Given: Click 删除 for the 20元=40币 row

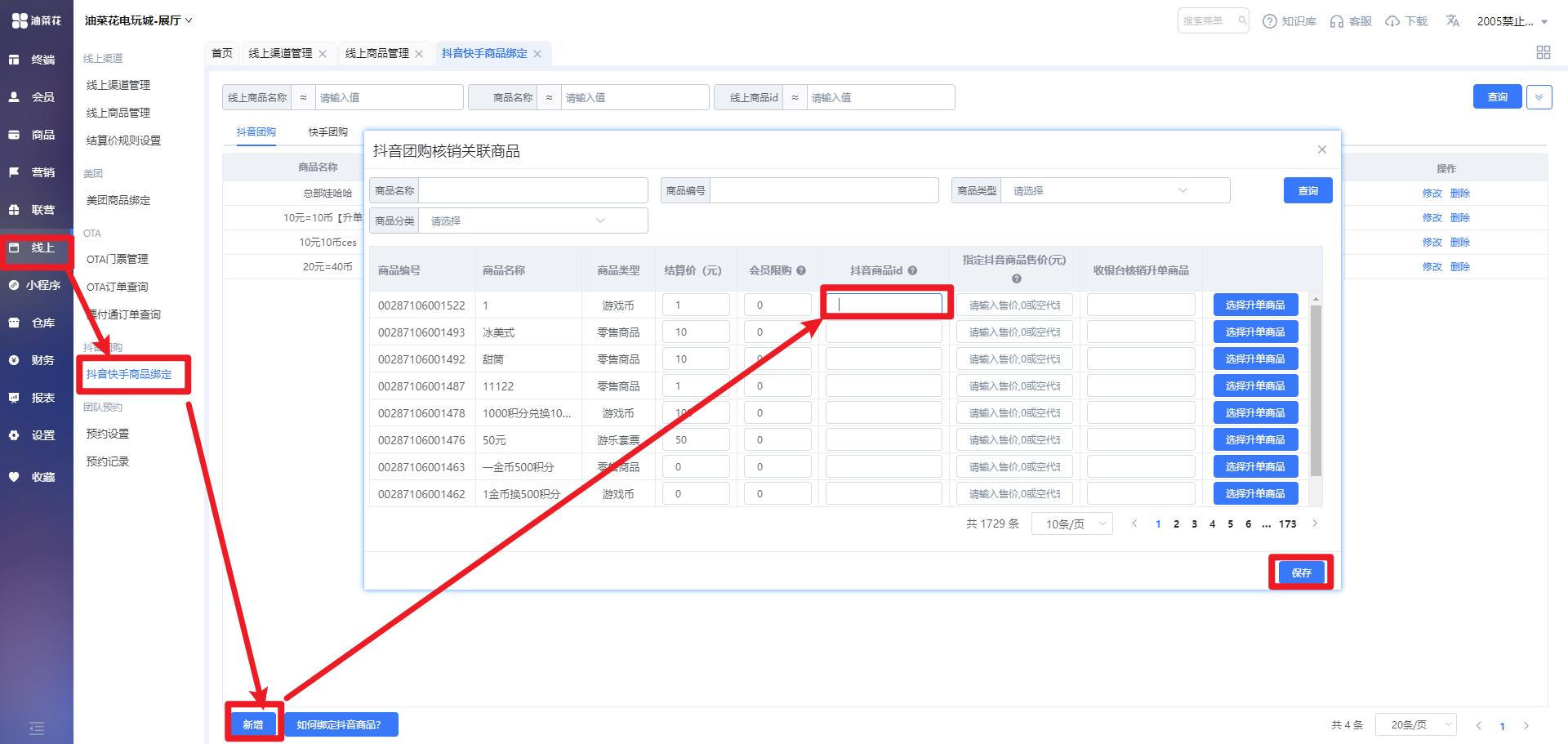Looking at the screenshot, I should [x=1459, y=267].
